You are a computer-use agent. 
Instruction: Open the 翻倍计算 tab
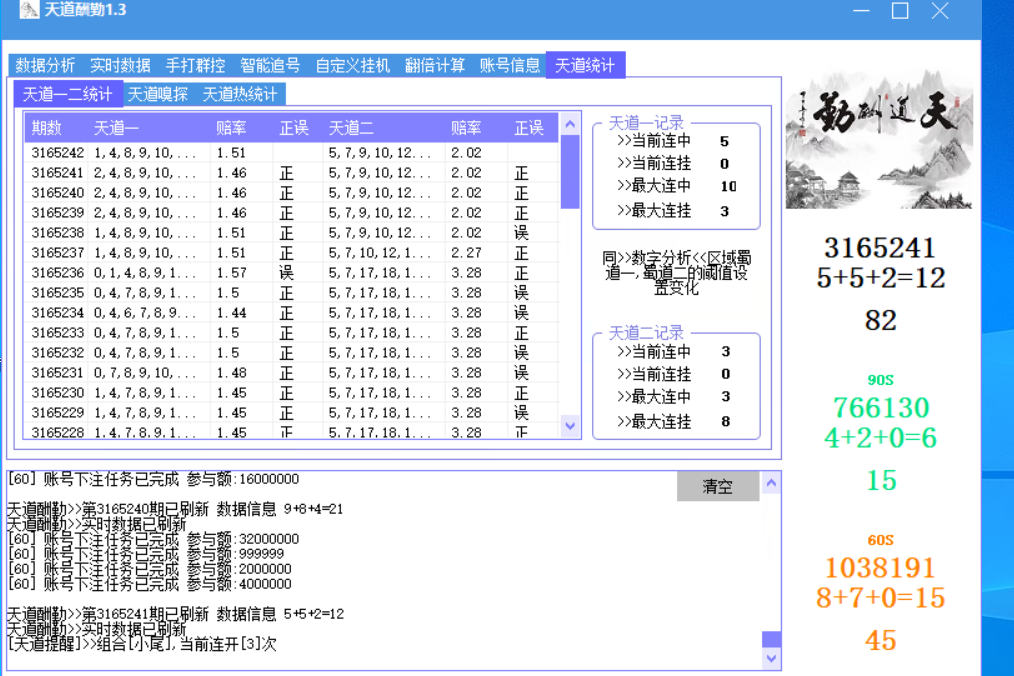tap(435, 65)
